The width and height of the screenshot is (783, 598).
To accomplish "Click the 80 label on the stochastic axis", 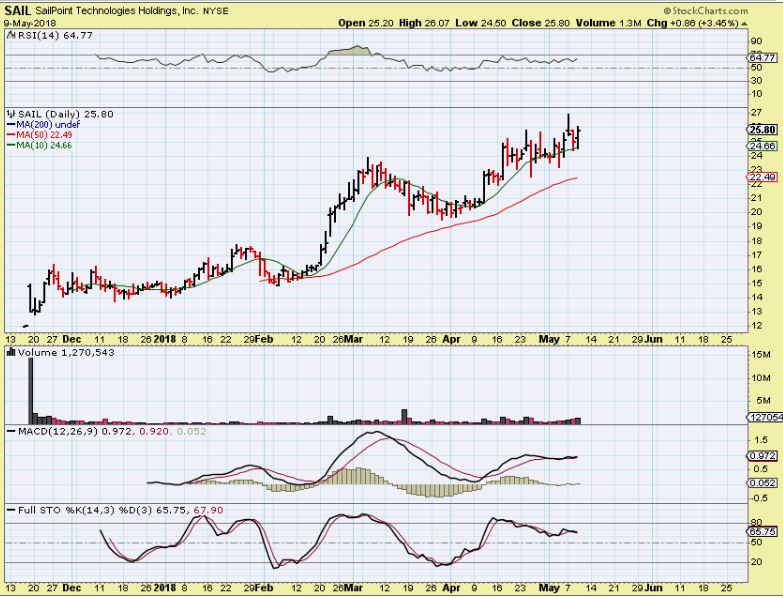I will coord(756,523).
